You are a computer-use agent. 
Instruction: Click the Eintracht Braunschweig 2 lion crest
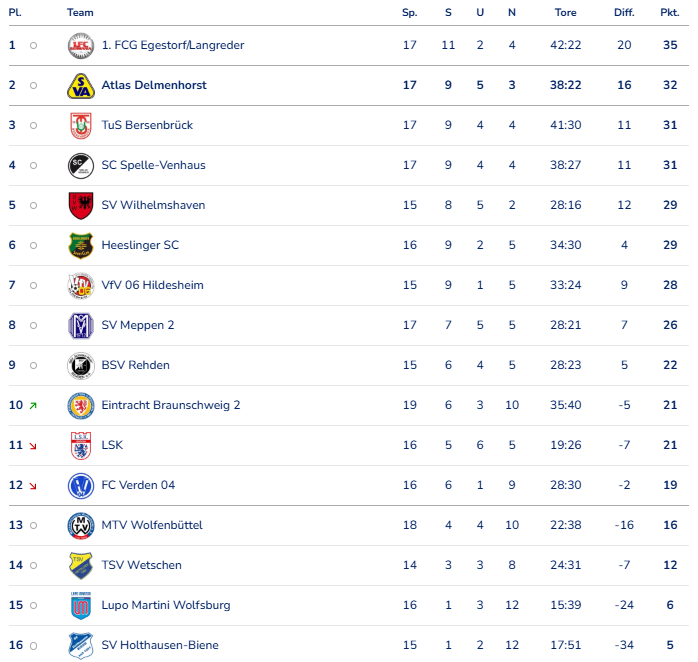(80, 405)
